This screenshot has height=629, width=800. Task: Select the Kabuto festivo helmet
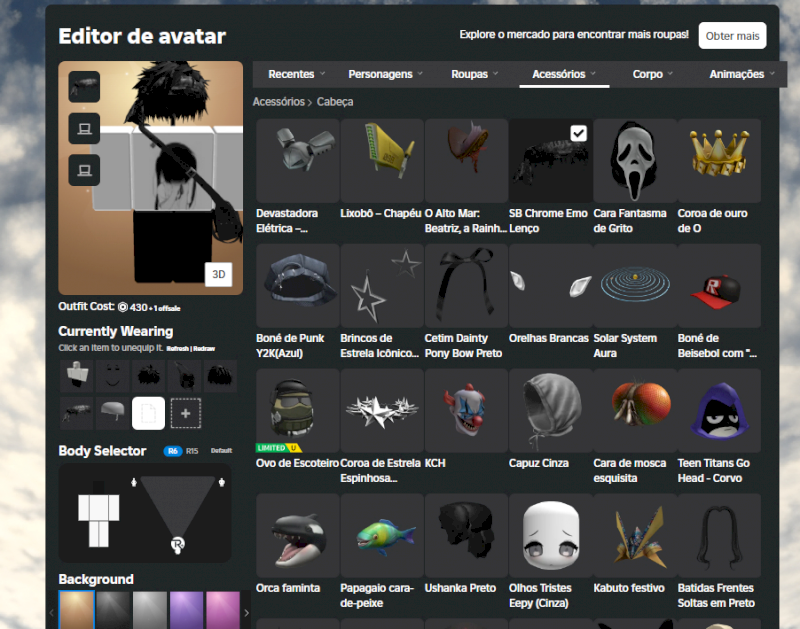pyautogui.click(x=635, y=536)
